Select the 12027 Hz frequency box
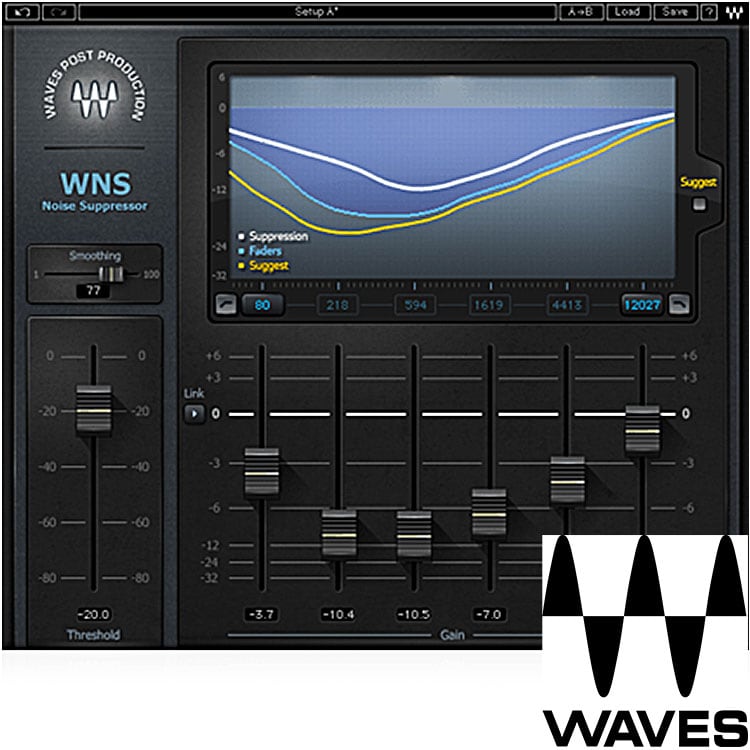This screenshot has height=750, width=750. tap(642, 305)
